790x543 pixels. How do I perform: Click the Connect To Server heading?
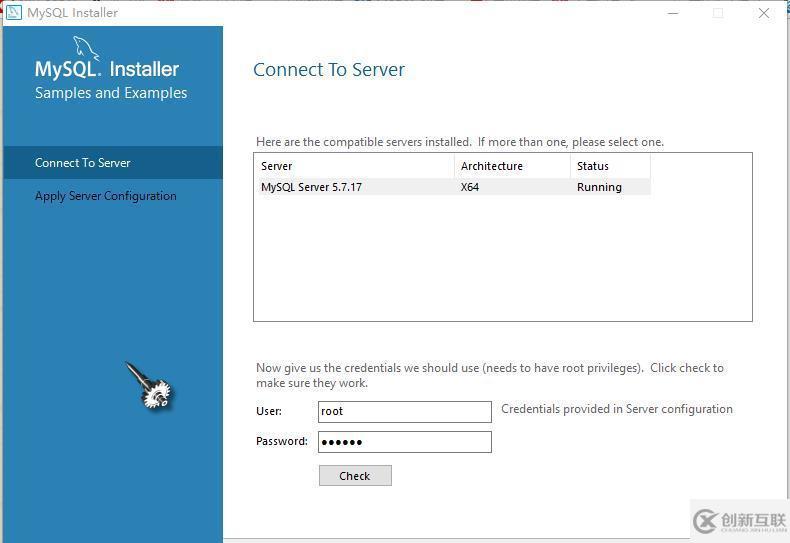tap(328, 70)
